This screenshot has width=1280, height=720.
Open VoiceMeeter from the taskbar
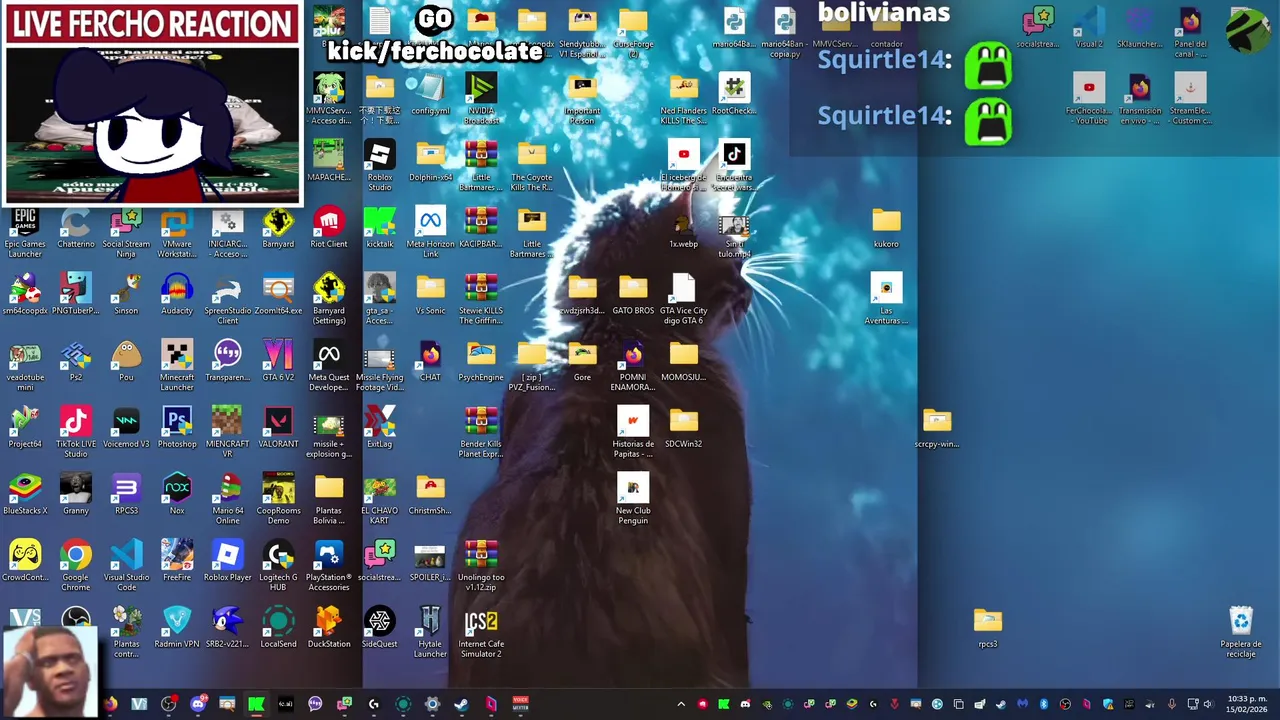(520, 704)
